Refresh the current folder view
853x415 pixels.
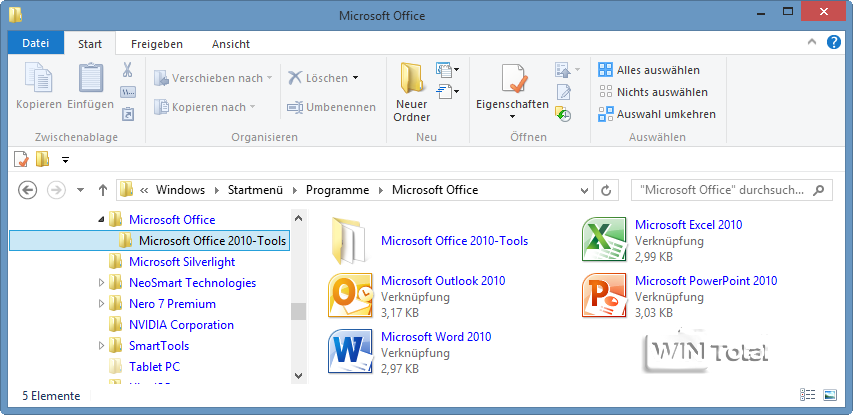[606, 190]
